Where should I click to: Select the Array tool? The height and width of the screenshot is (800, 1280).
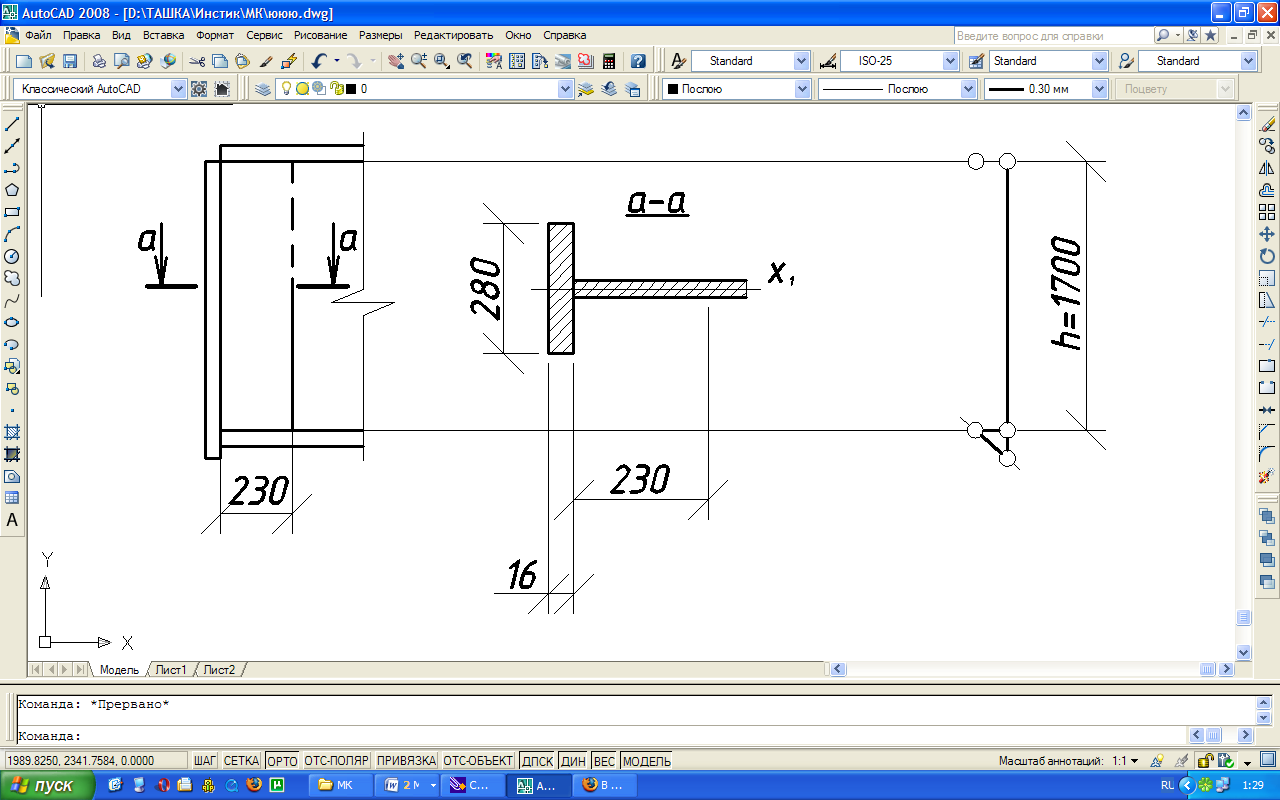click(1267, 212)
